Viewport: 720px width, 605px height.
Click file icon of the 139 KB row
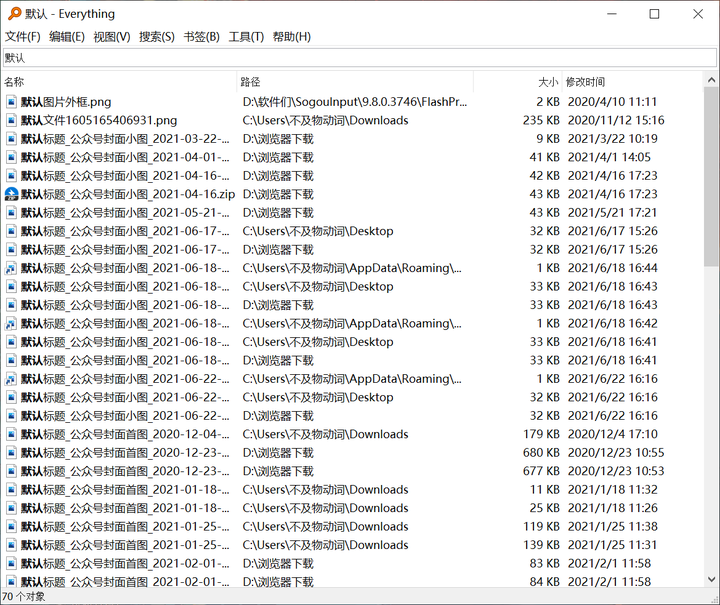pos(11,545)
